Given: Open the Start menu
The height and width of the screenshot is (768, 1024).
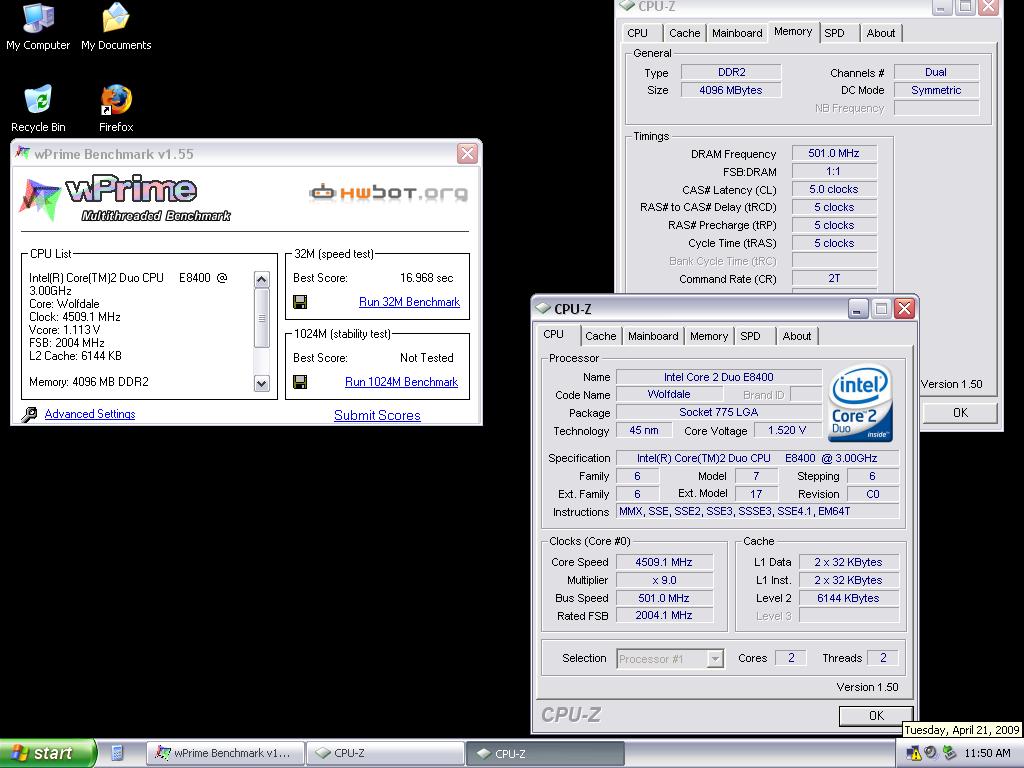Looking at the screenshot, I should tap(48, 753).
